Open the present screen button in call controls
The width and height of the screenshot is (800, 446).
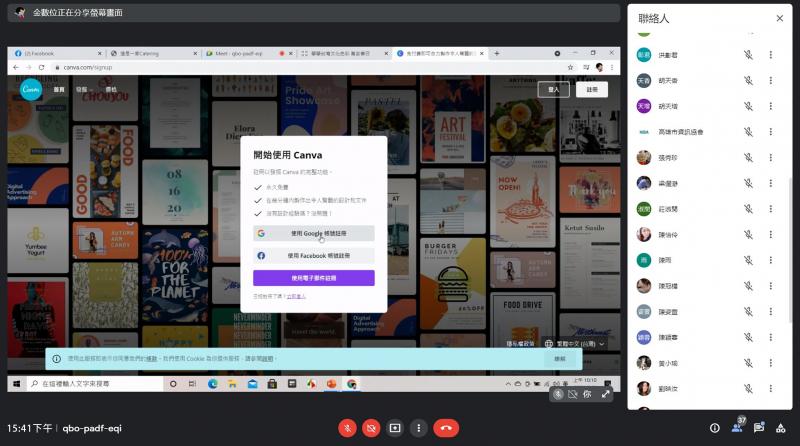point(395,428)
